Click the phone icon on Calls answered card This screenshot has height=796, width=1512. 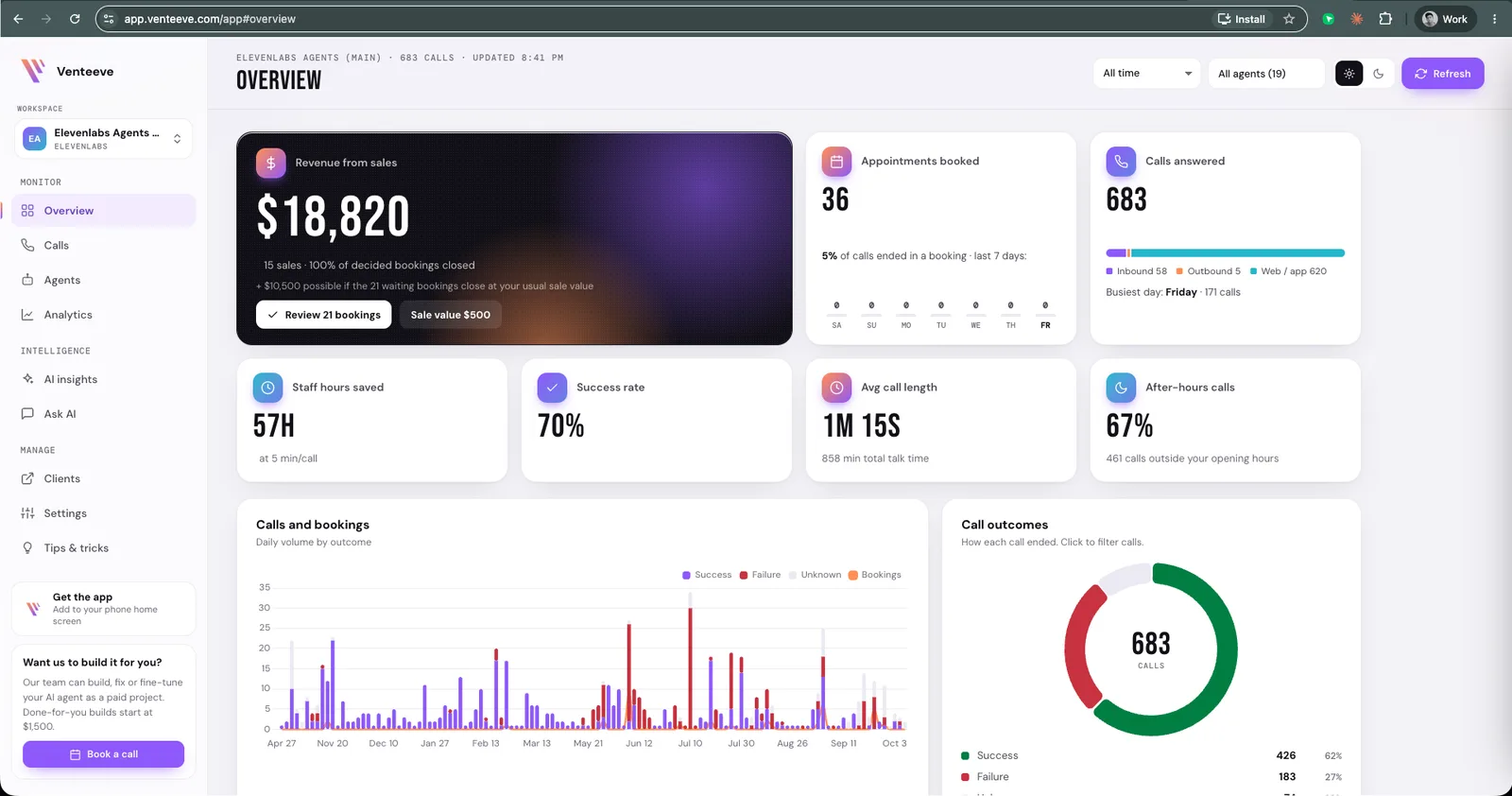tap(1121, 162)
